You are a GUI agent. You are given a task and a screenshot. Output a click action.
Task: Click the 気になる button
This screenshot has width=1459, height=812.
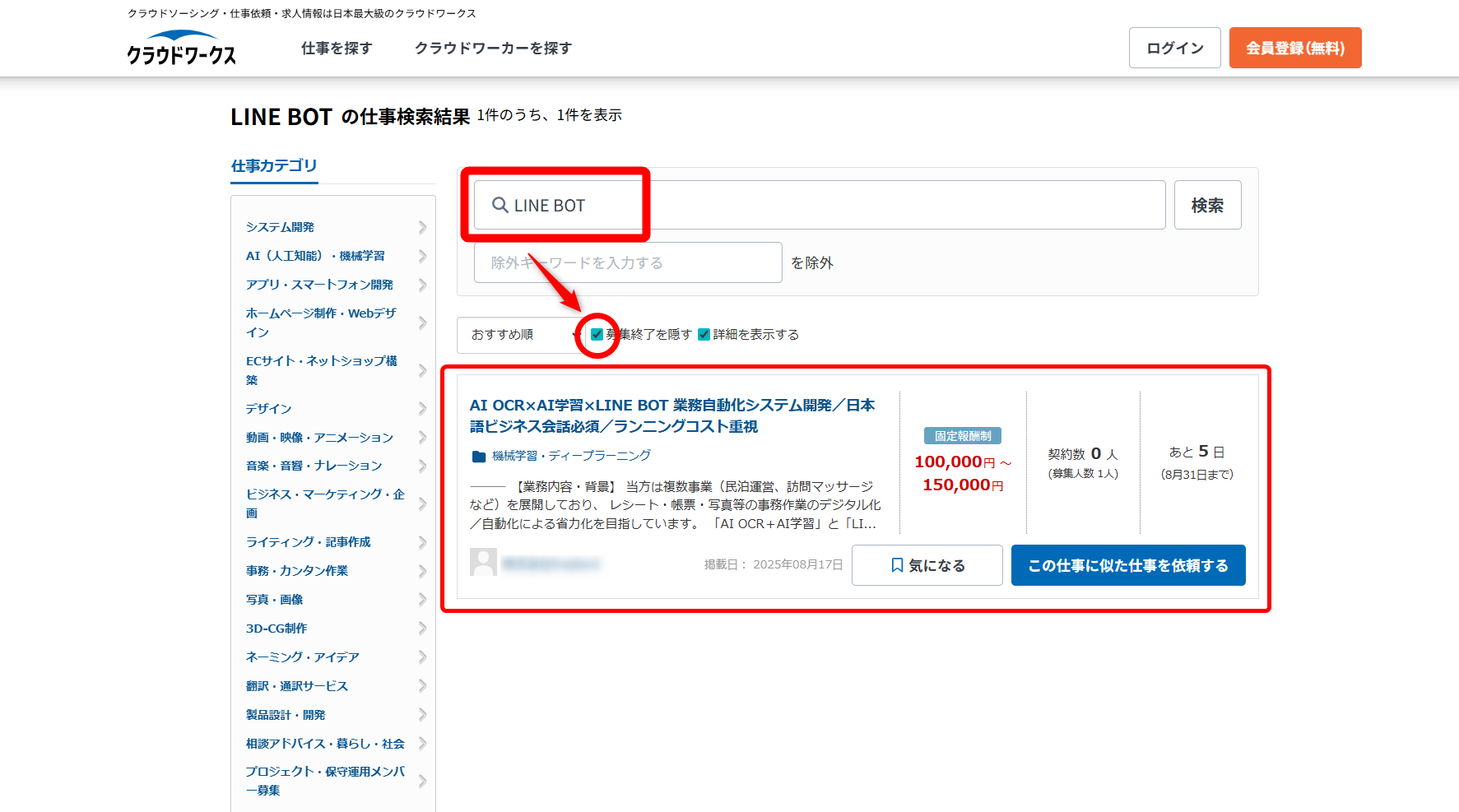[927, 565]
